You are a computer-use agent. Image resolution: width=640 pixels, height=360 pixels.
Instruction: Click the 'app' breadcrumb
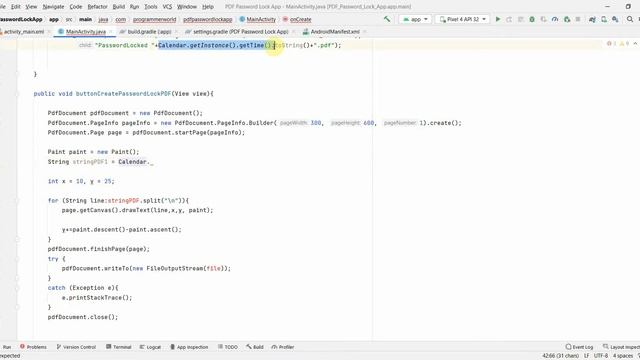(x=54, y=19)
